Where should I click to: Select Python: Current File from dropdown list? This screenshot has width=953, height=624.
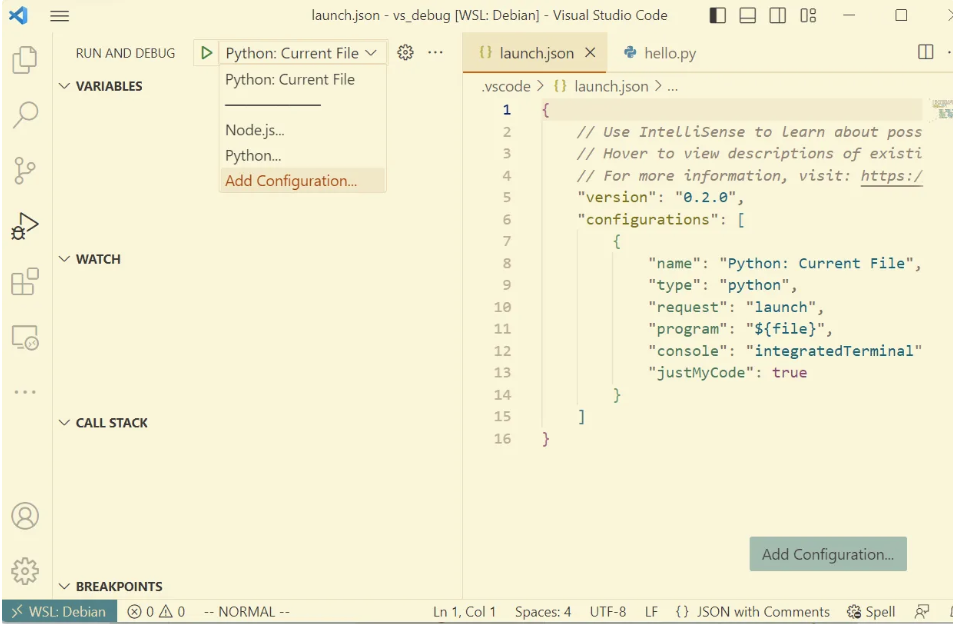[x=302, y=80]
